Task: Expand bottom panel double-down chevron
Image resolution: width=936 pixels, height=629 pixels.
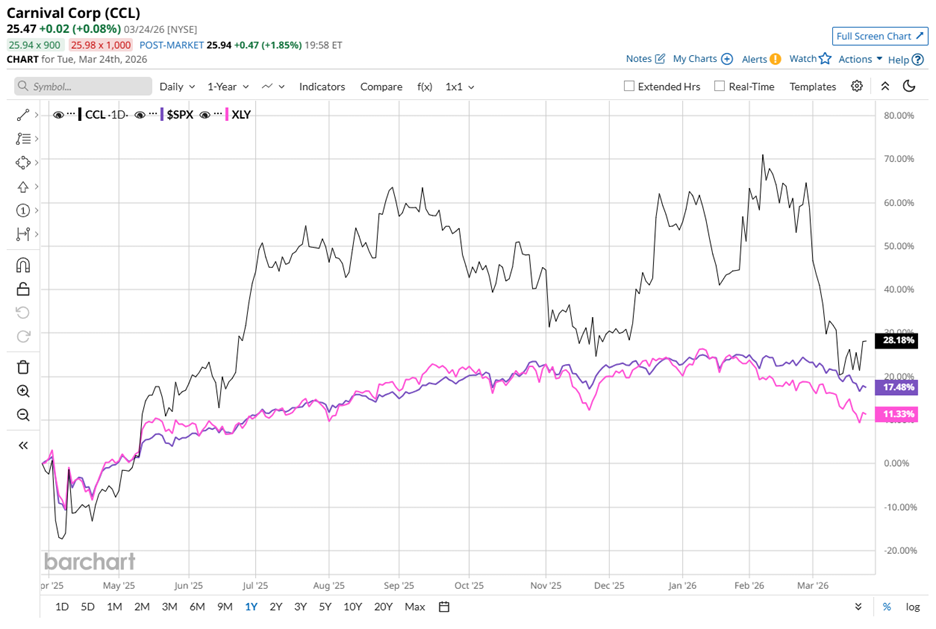Action: (x=858, y=607)
